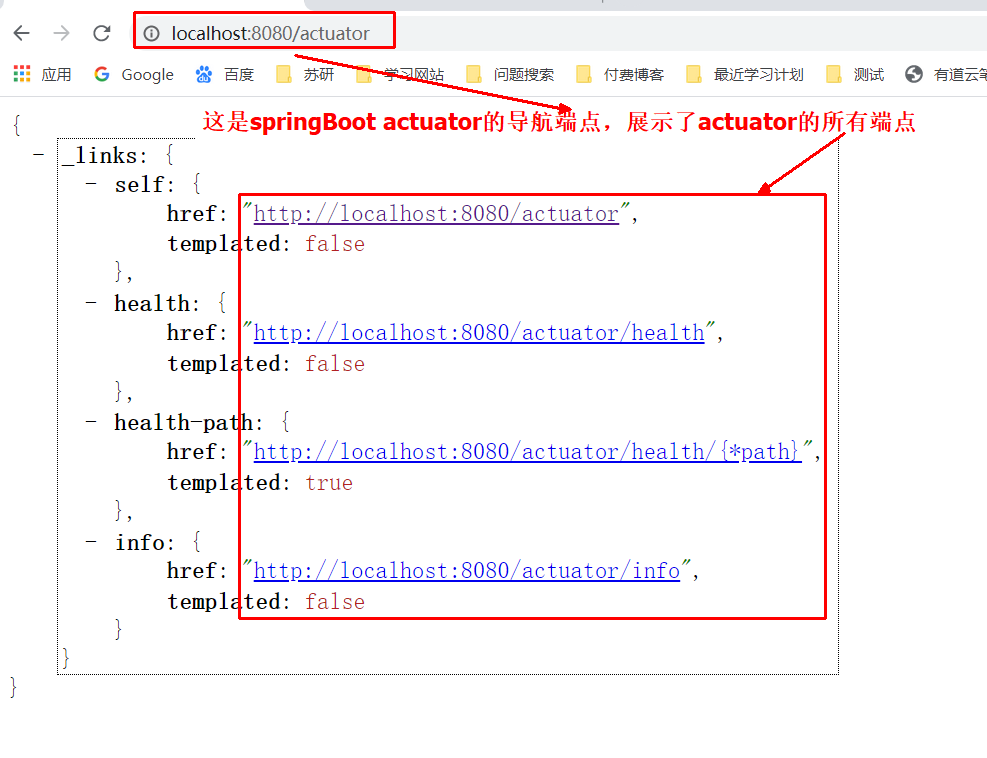
Task: Reload the page with the refresh icon
Action: 101,33
